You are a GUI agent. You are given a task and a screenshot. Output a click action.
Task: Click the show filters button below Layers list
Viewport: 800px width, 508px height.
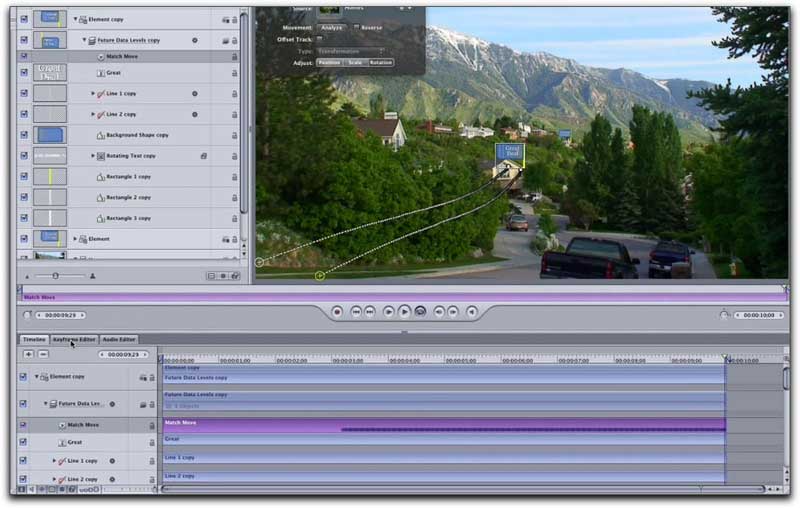coord(235,276)
